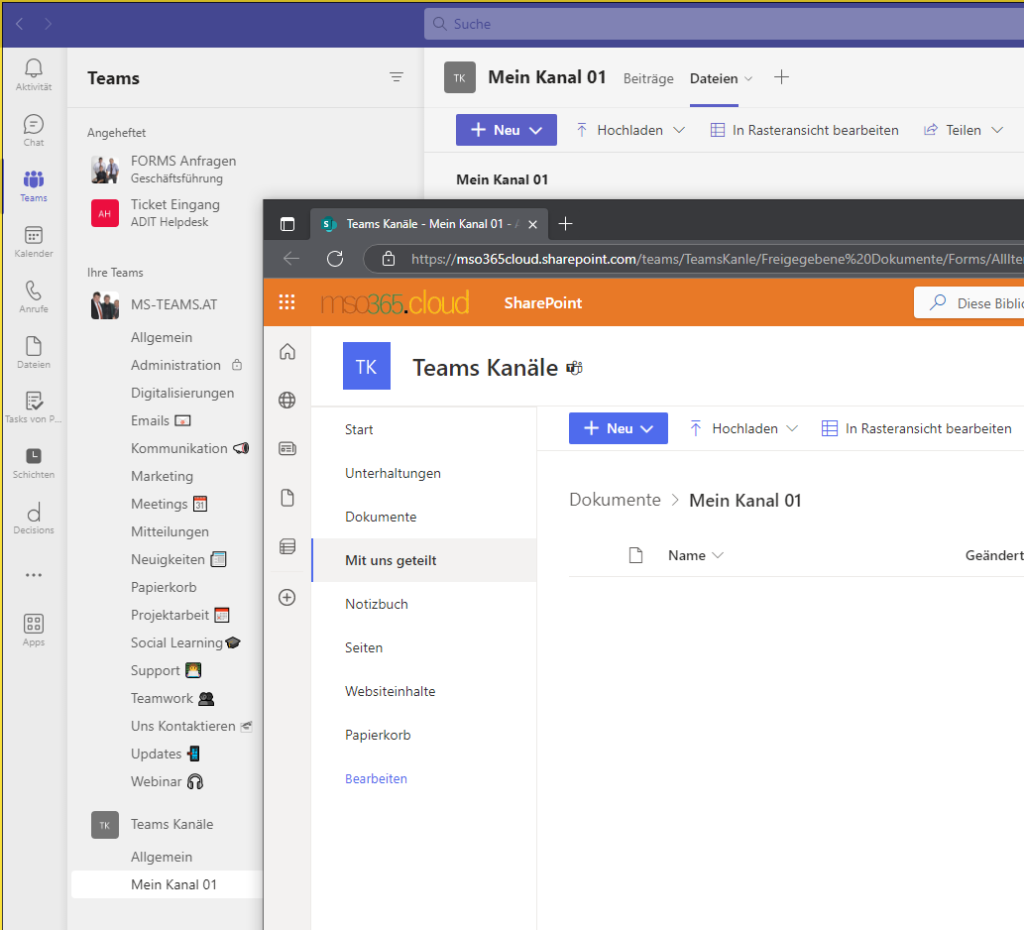Image resolution: width=1024 pixels, height=930 pixels.
Task: Click SharePoint globe My sites icon
Action: point(287,400)
